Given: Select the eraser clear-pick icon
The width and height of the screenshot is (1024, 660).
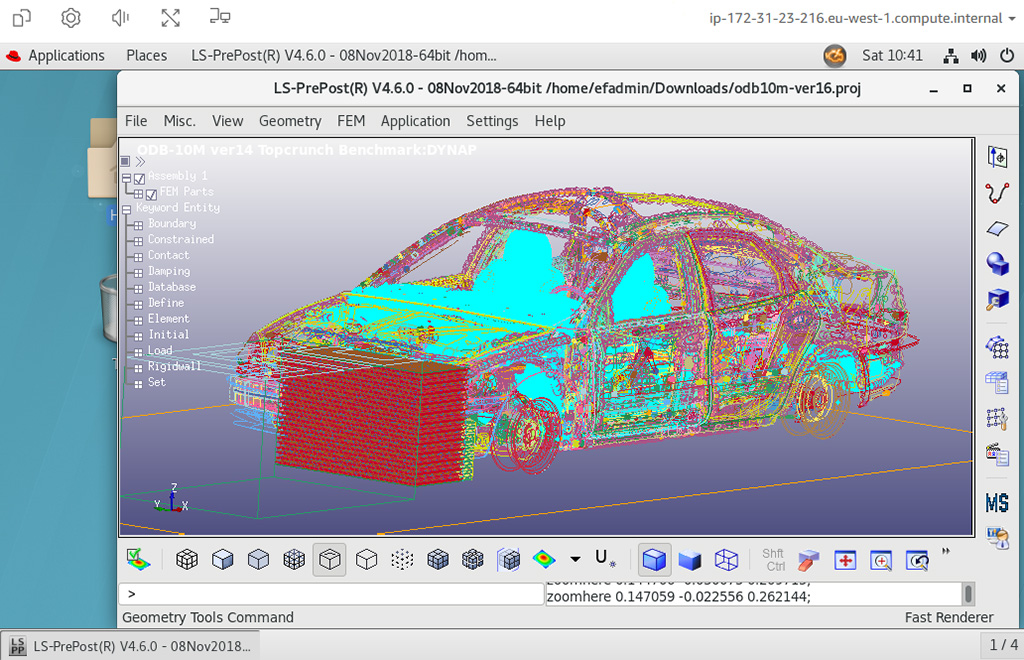Looking at the screenshot, I should 809,560.
